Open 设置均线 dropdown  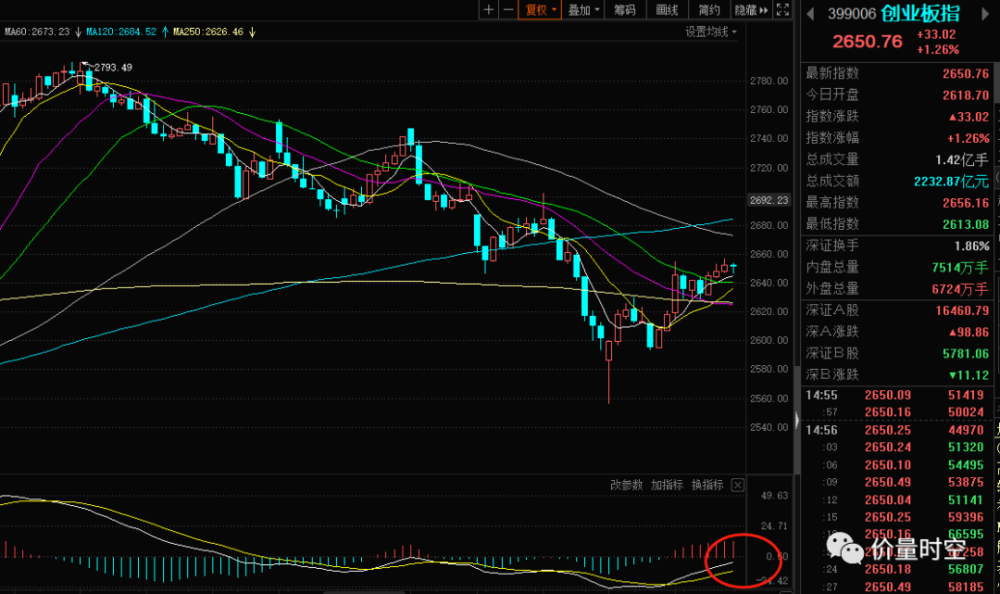(710, 31)
